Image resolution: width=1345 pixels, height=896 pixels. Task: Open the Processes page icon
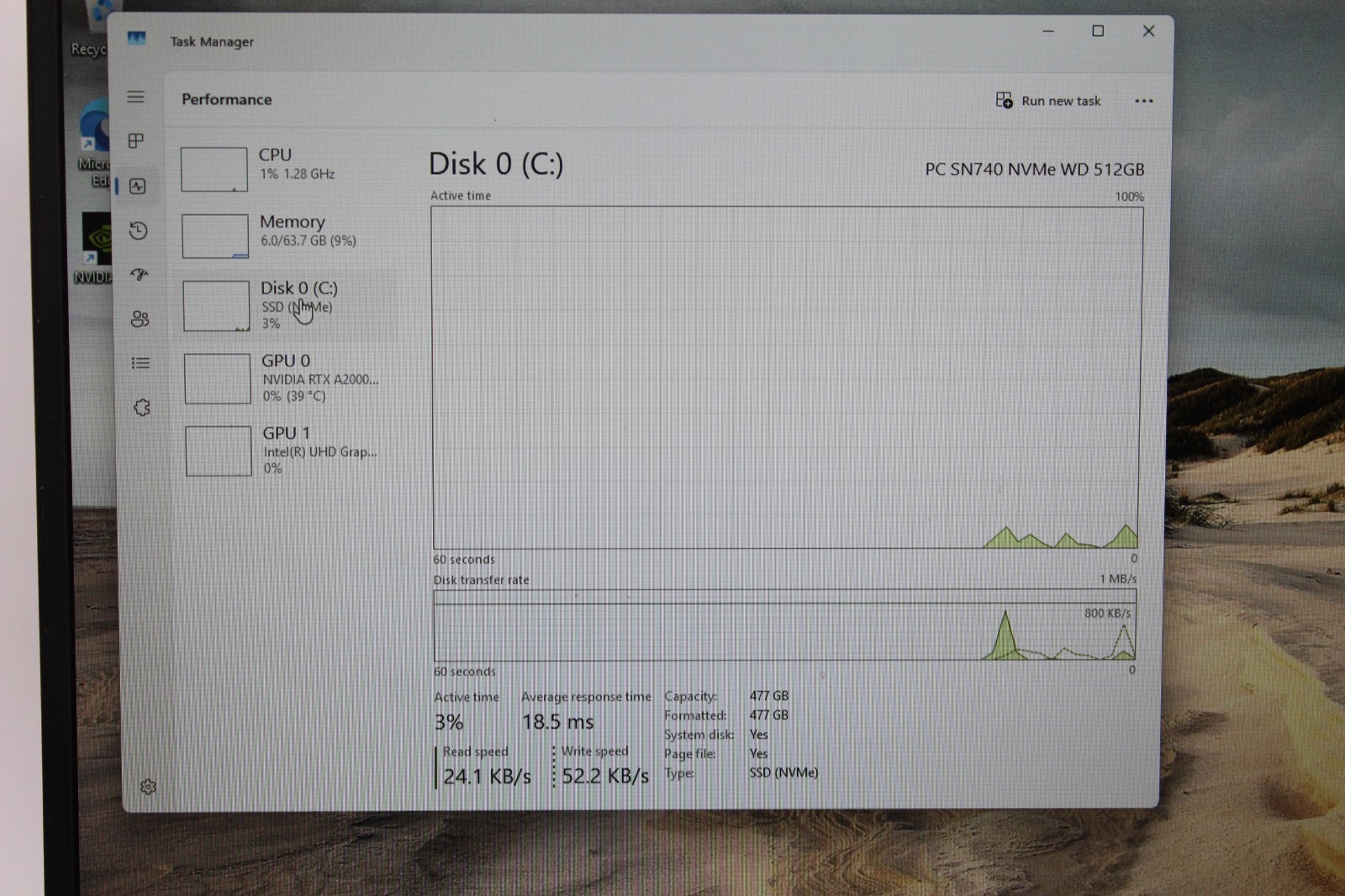click(136, 140)
